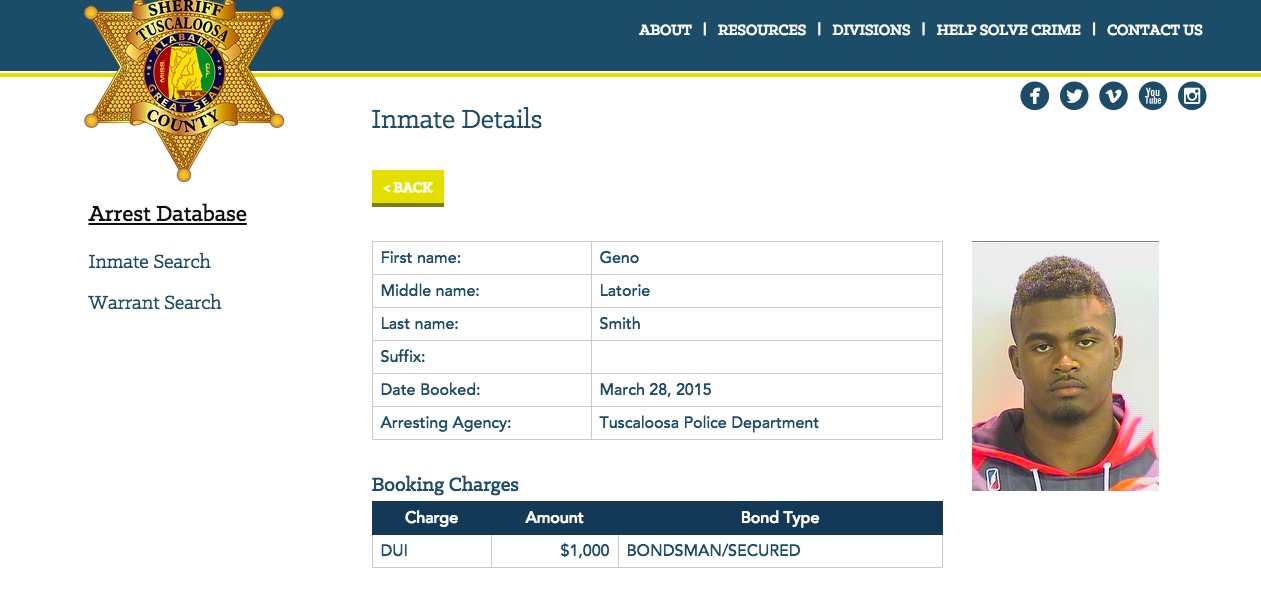
Task: Click the Bond Type column header
Action: tap(780, 518)
